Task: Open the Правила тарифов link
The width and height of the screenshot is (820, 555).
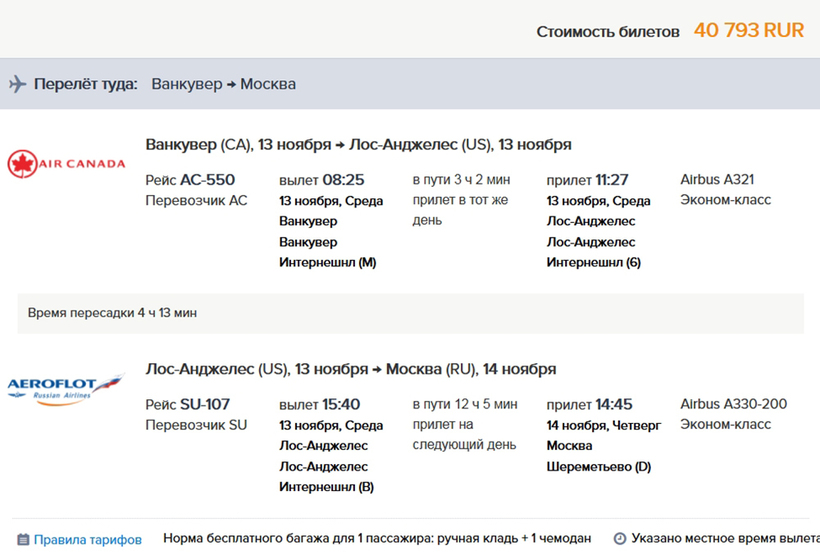Action: (87, 539)
